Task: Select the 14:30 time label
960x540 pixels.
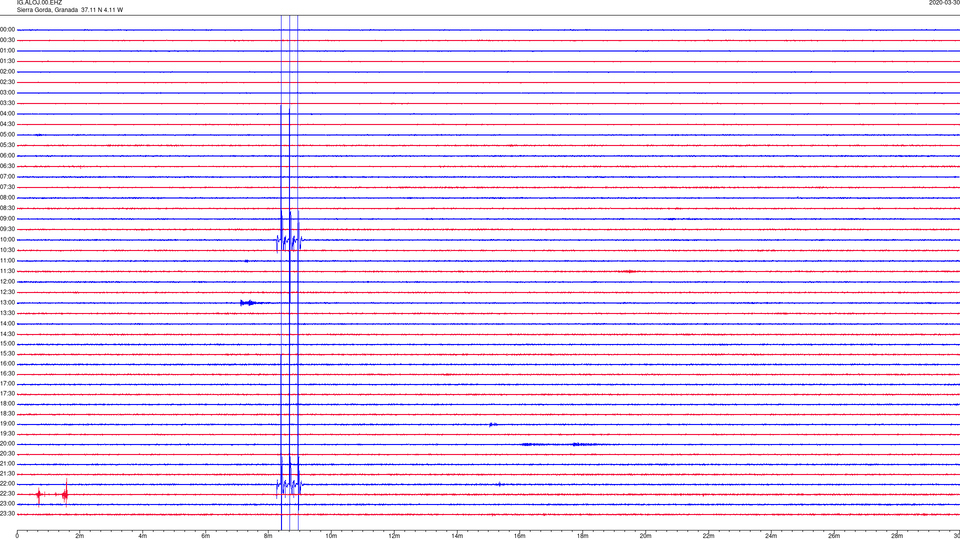Action: pyautogui.click(x=7, y=334)
